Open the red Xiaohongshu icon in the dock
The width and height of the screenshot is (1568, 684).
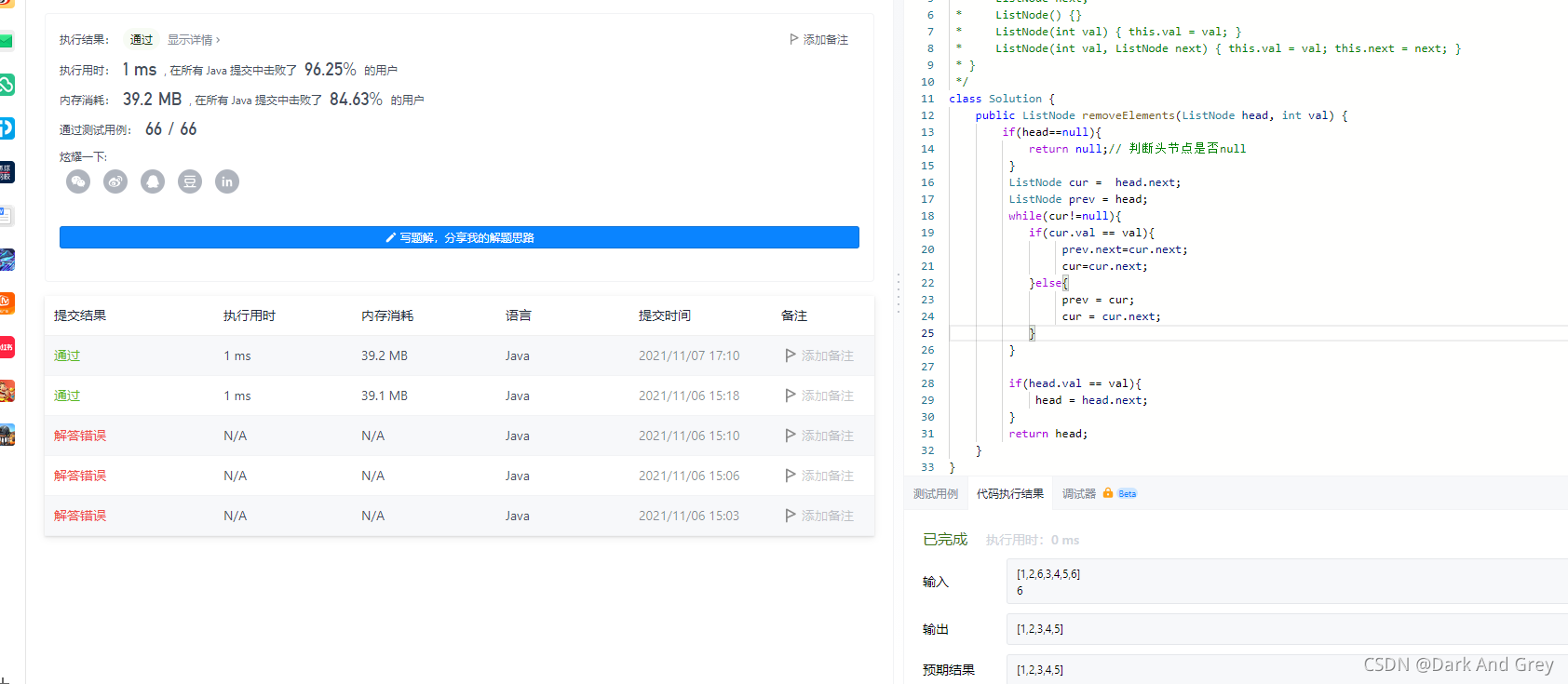pyautogui.click(x=7, y=347)
